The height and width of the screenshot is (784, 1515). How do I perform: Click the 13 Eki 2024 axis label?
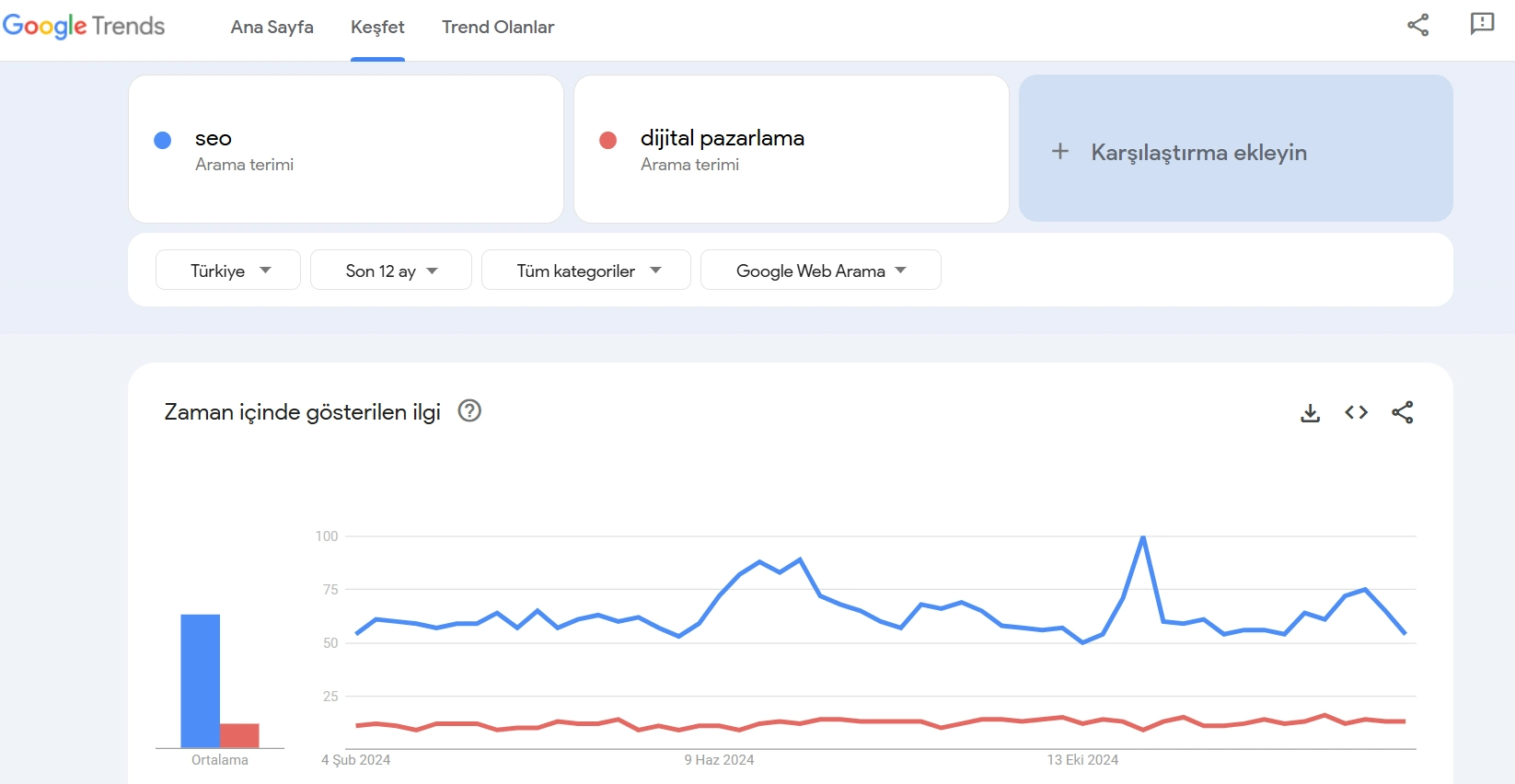1082,760
